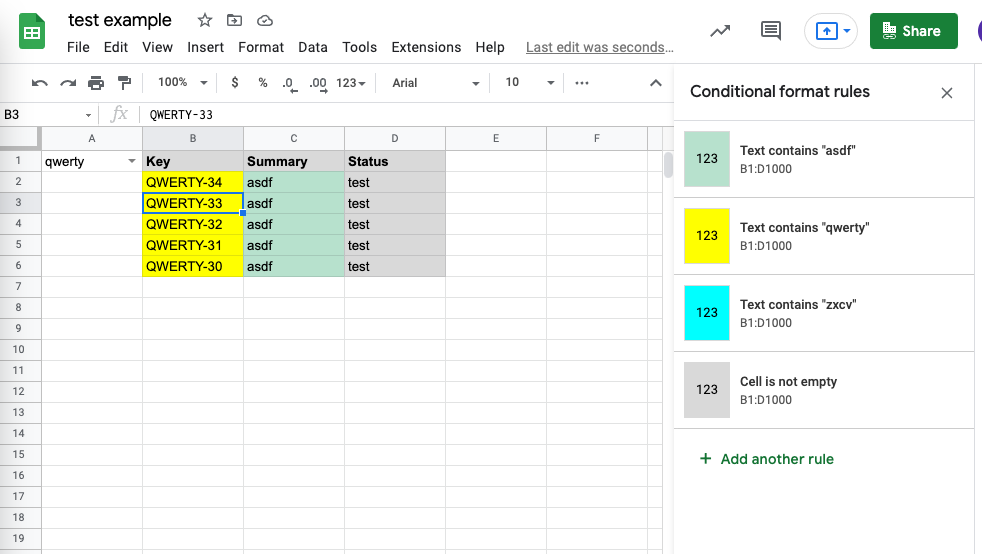Image resolution: width=982 pixels, height=554 pixels.
Task: Increase decimal places
Action: [318, 83]
